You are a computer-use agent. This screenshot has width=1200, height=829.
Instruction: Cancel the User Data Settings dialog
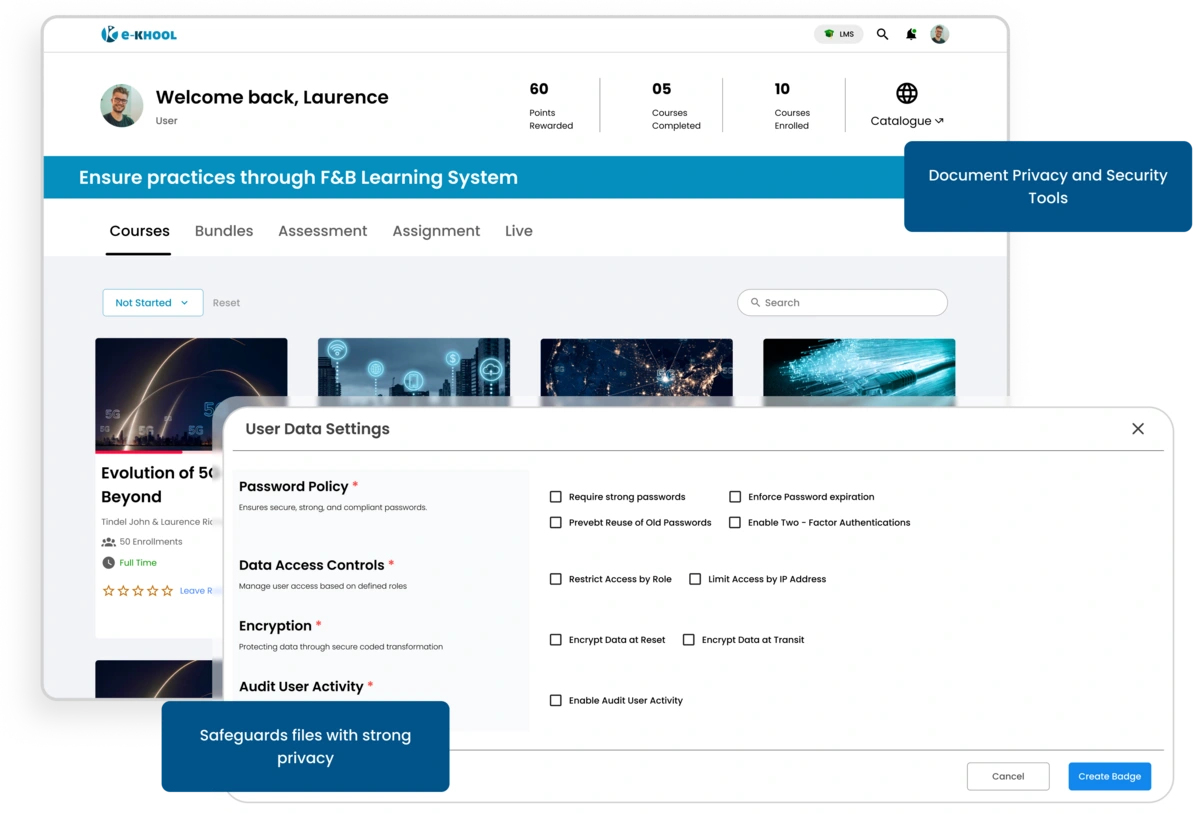point(1008,776)
